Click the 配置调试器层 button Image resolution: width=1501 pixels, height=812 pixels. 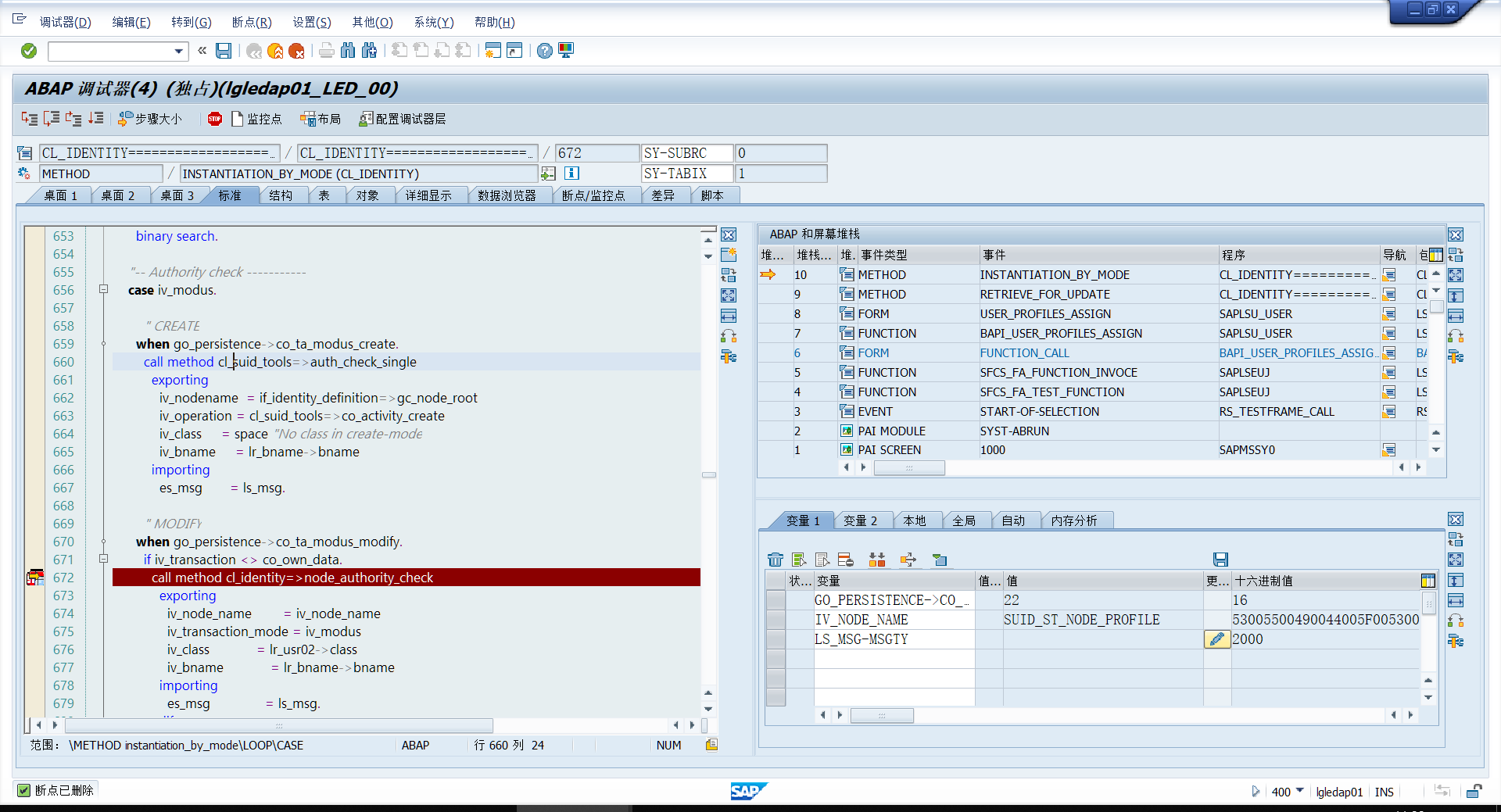coord(403,119)
